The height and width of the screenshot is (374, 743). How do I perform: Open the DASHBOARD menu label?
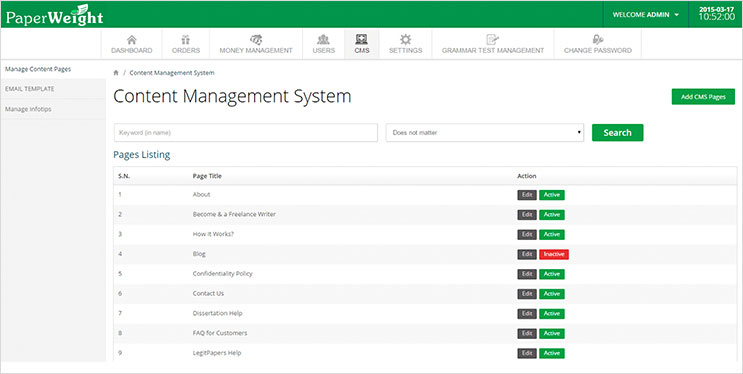coord(132,50)
